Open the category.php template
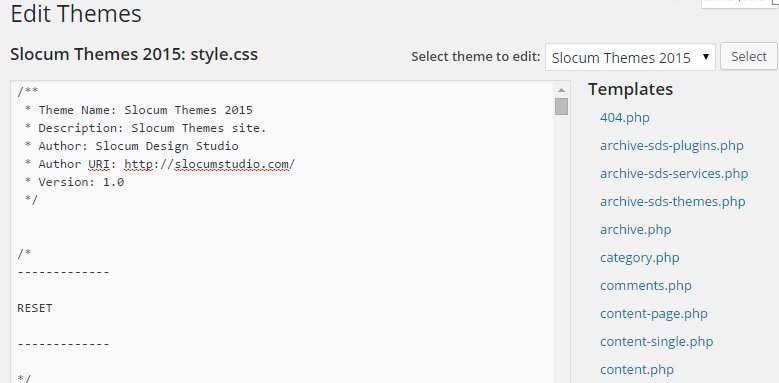The width and height of the screenshot is (779, 383). 639,257
